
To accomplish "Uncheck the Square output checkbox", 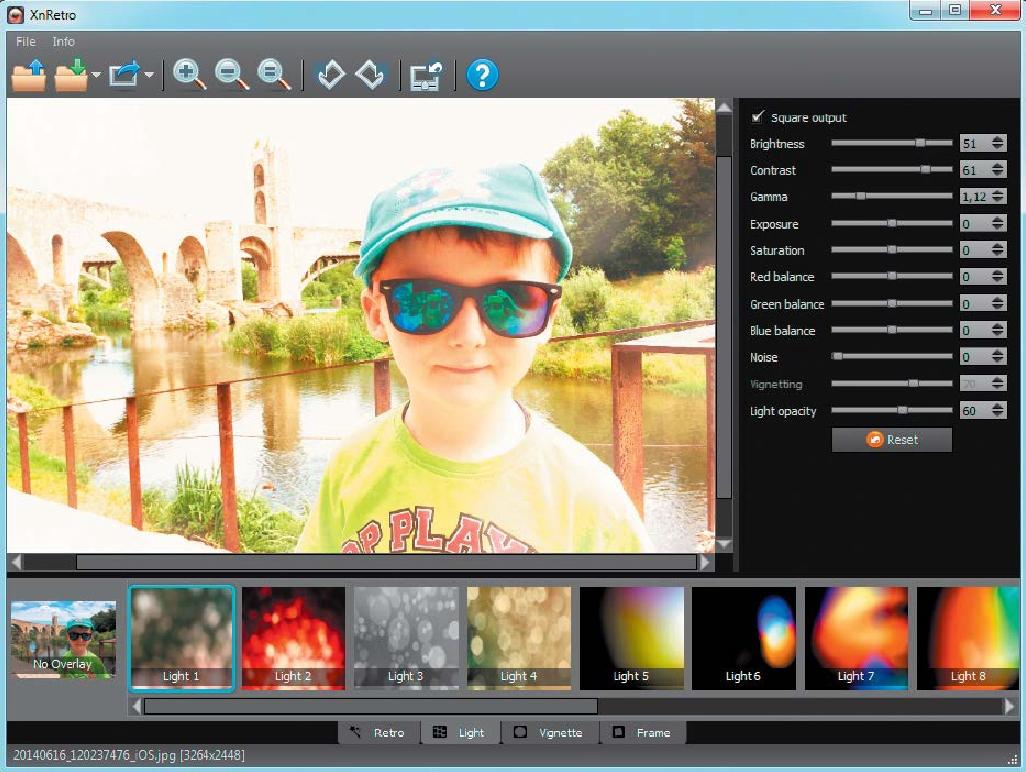I will click(x=758, y=117).
